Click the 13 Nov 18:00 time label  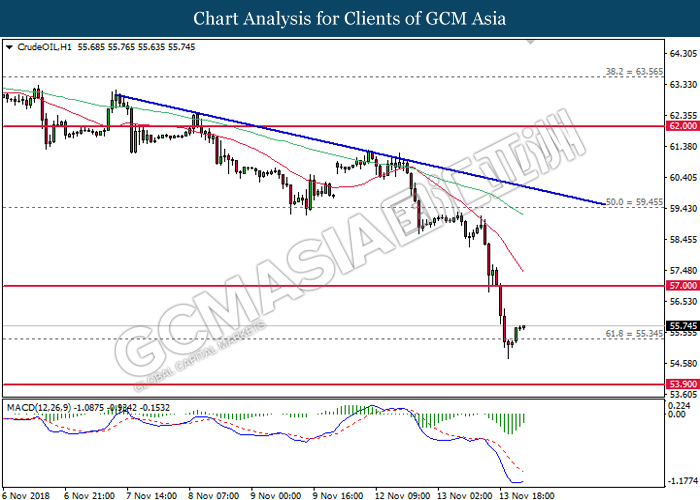(x=526, y=495)
